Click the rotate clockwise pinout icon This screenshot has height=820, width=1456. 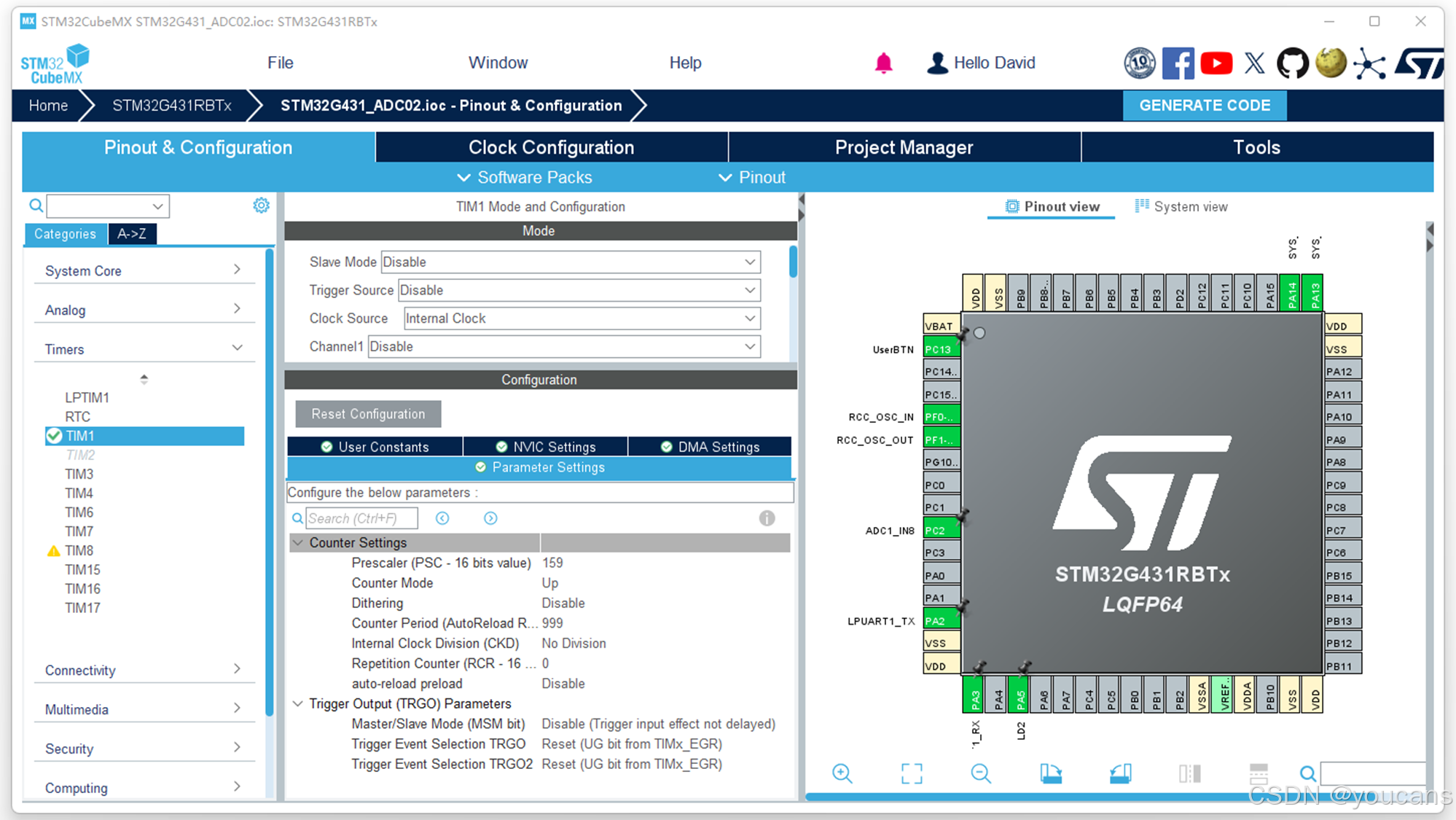click(x=1051, y=773)
